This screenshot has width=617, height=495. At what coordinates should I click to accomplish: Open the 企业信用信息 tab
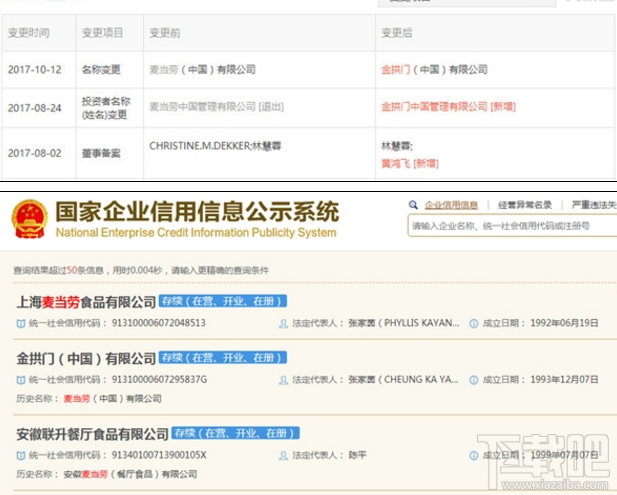451,205
